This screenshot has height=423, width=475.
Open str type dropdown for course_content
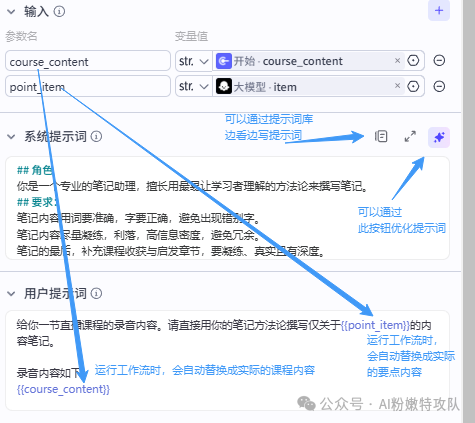[194, 61]
